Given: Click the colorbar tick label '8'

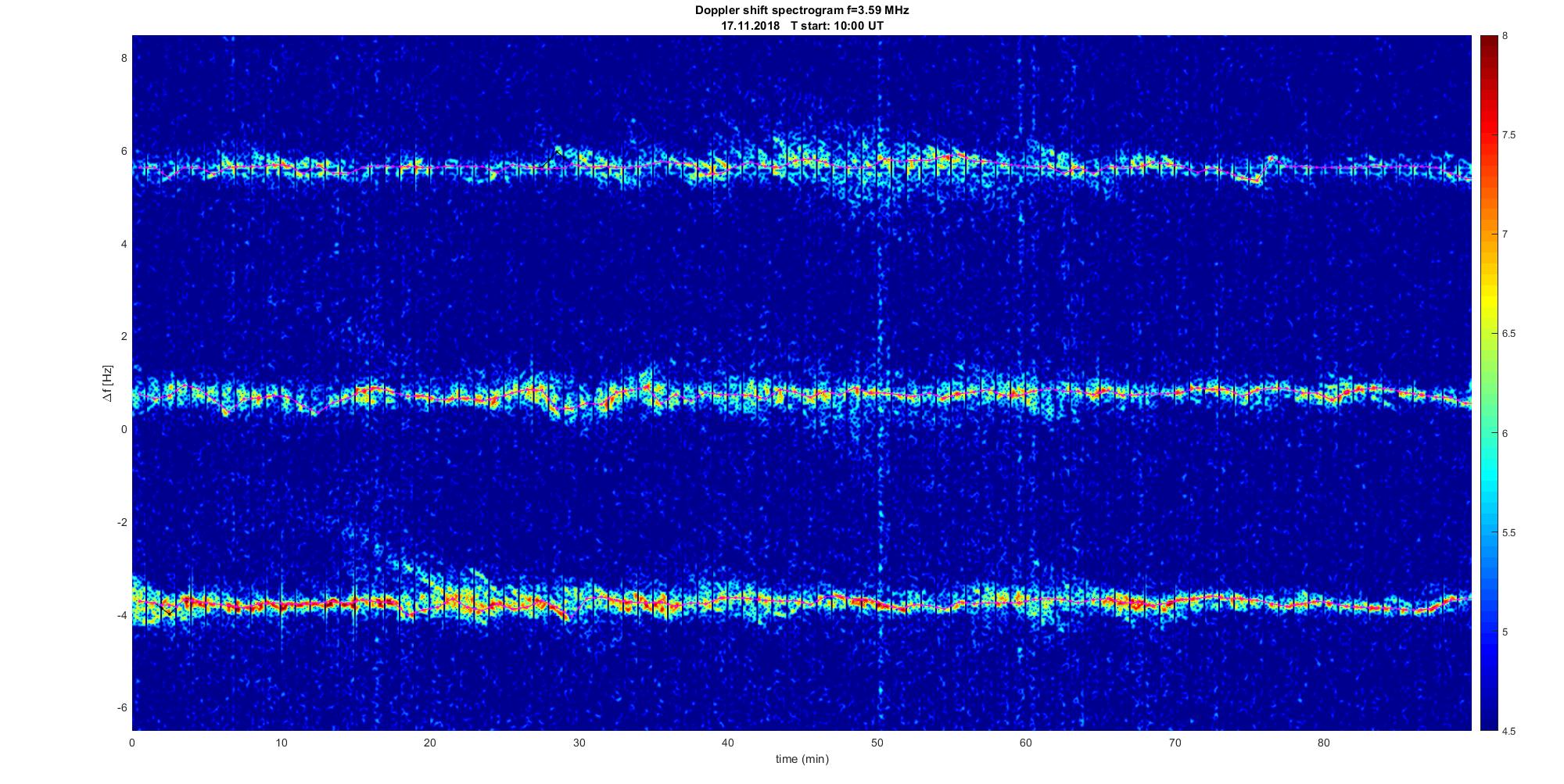Looking at the screenshot, I should click(x=1505, y=36).
